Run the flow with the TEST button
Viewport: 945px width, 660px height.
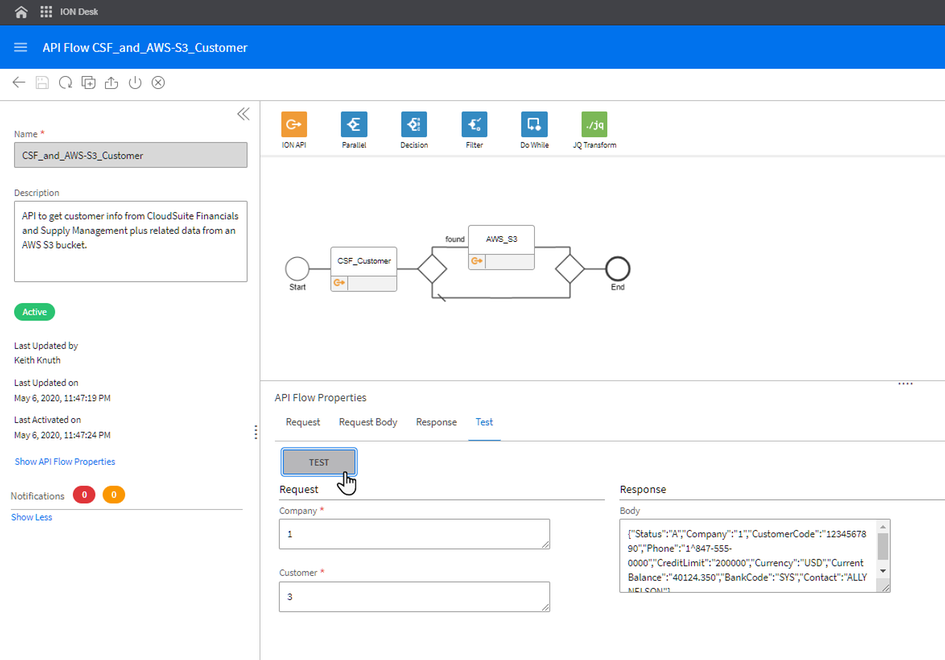tap(318, 462)
